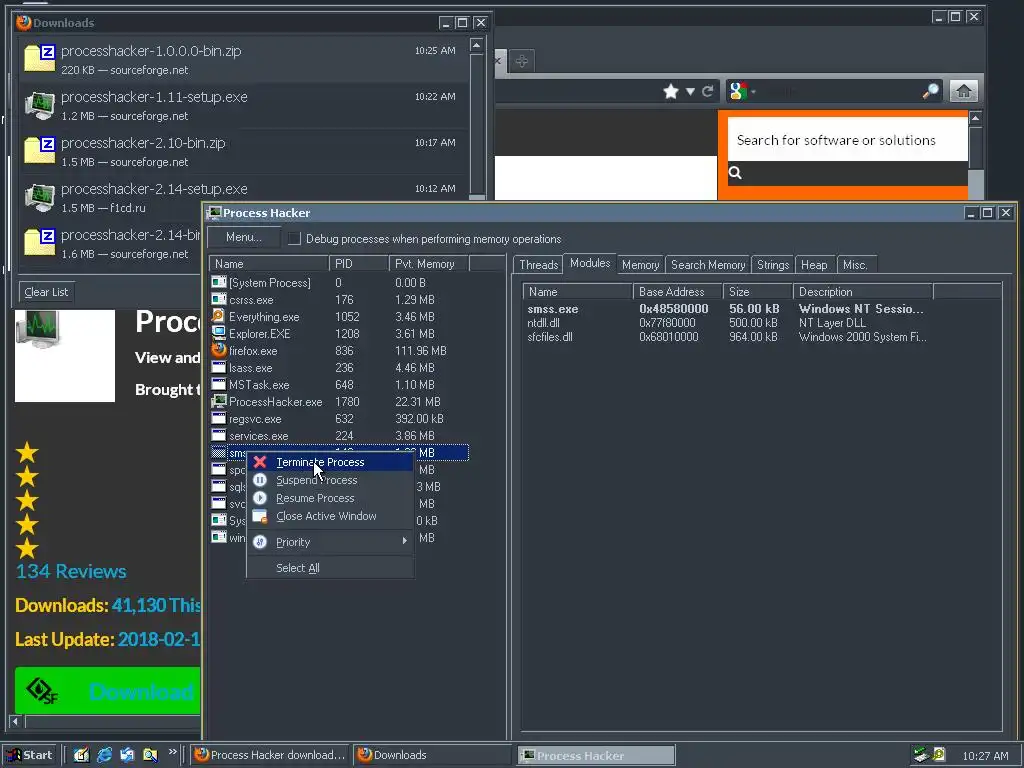Open the Search Memory tab
This screenshot has width=1024, height=768.
point(708,264)
